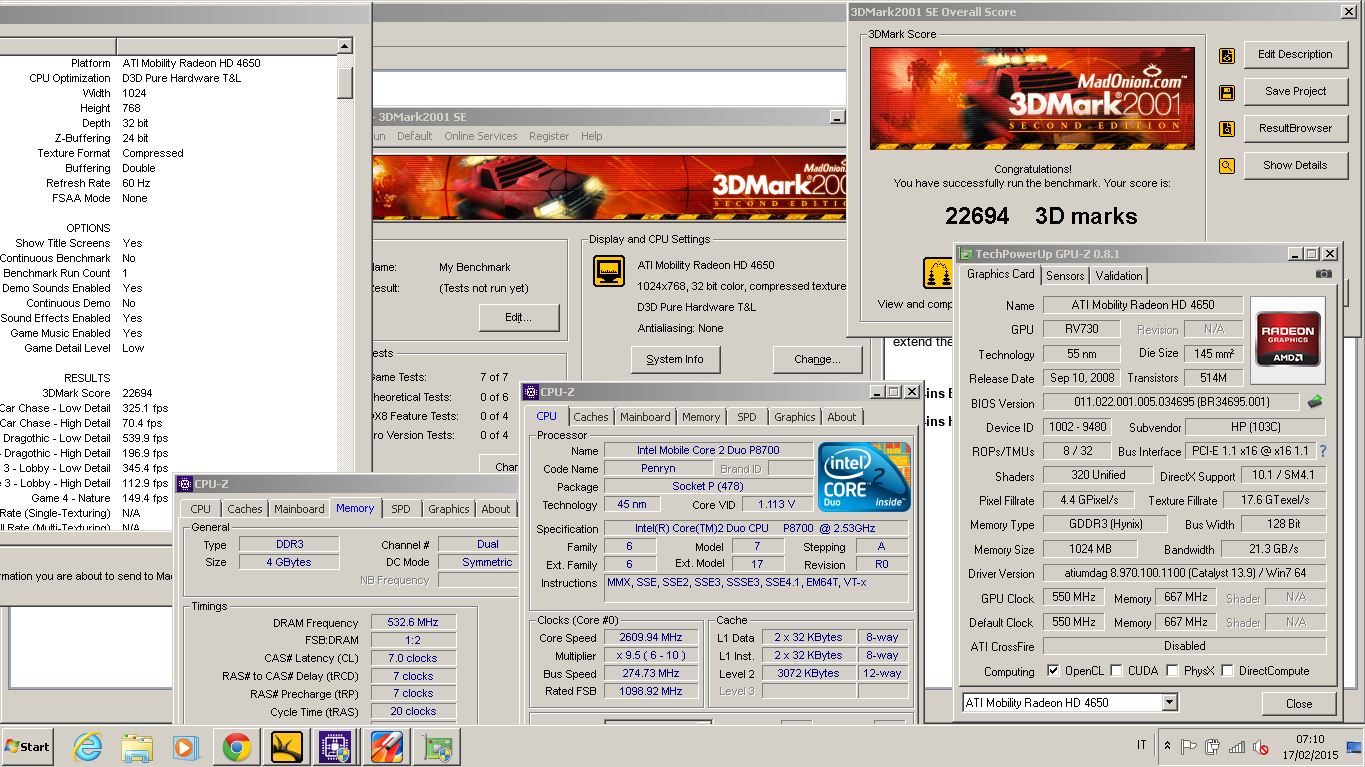Toggle the OpenCL checkbox
The image size is (1365, 767).
(1053, 671)
